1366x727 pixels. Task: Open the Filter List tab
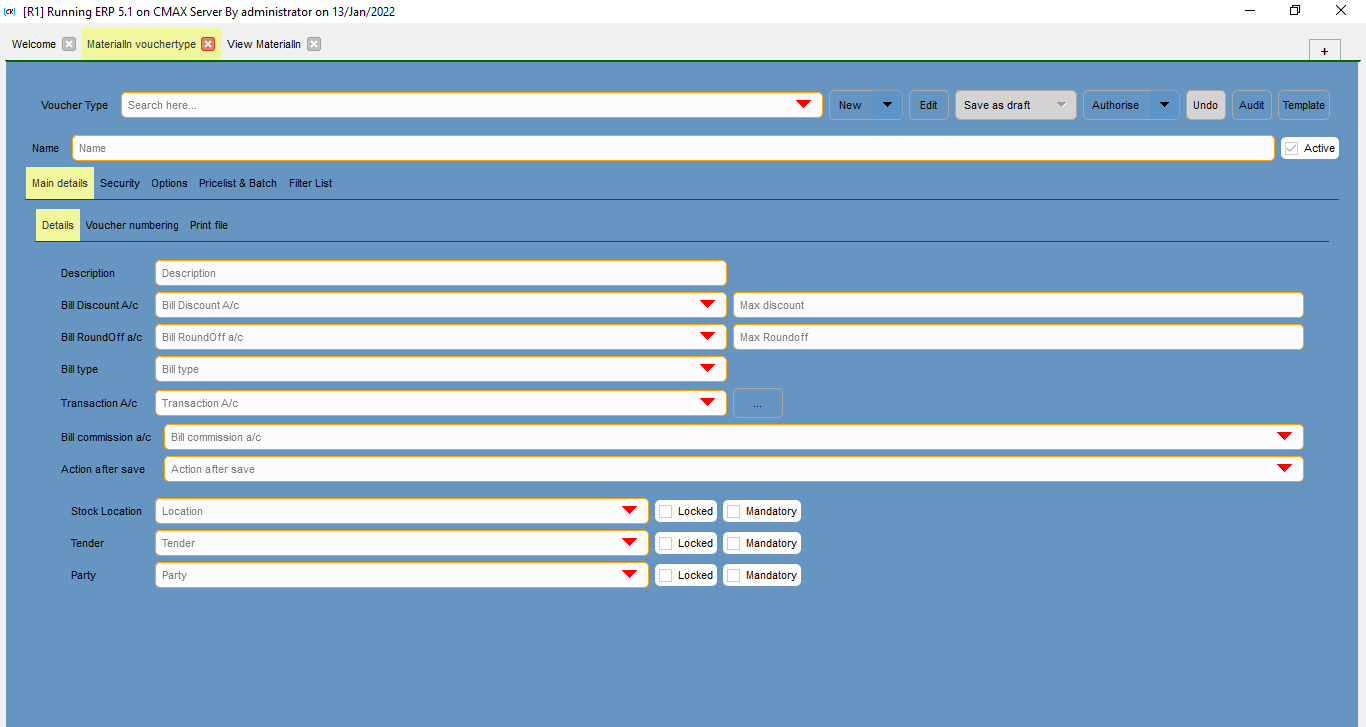(x=310, y=183)
